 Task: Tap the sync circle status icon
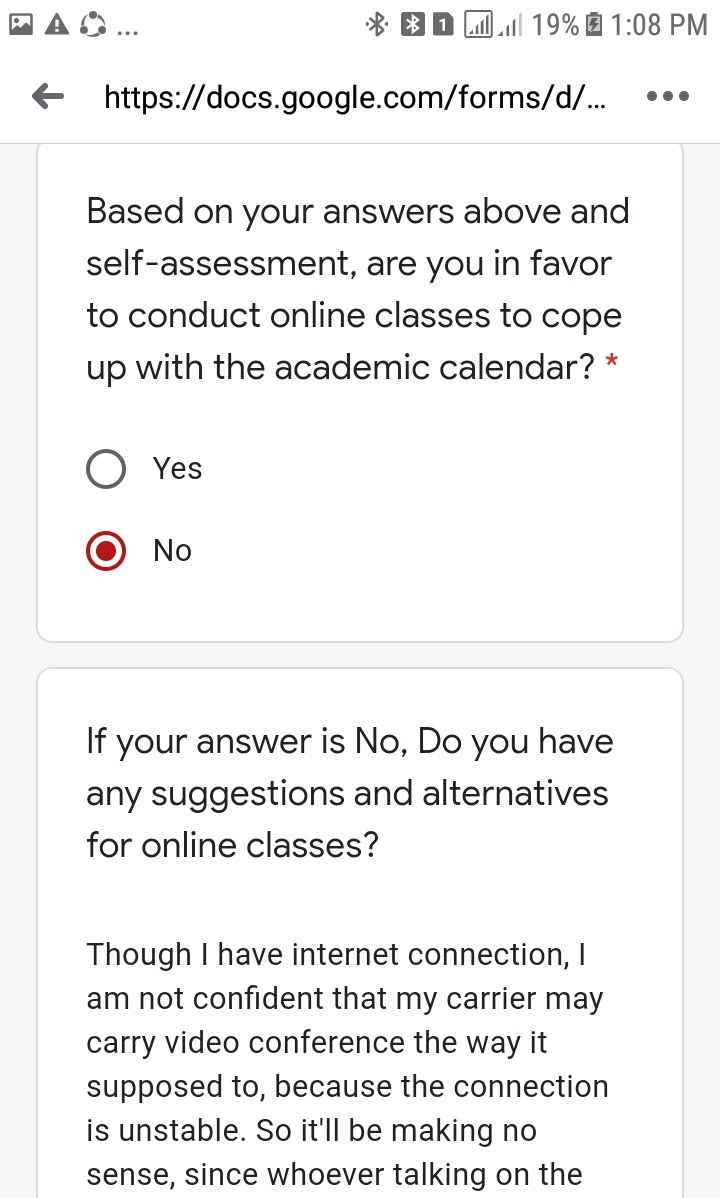pyautogui.click(x=93, y=24)
